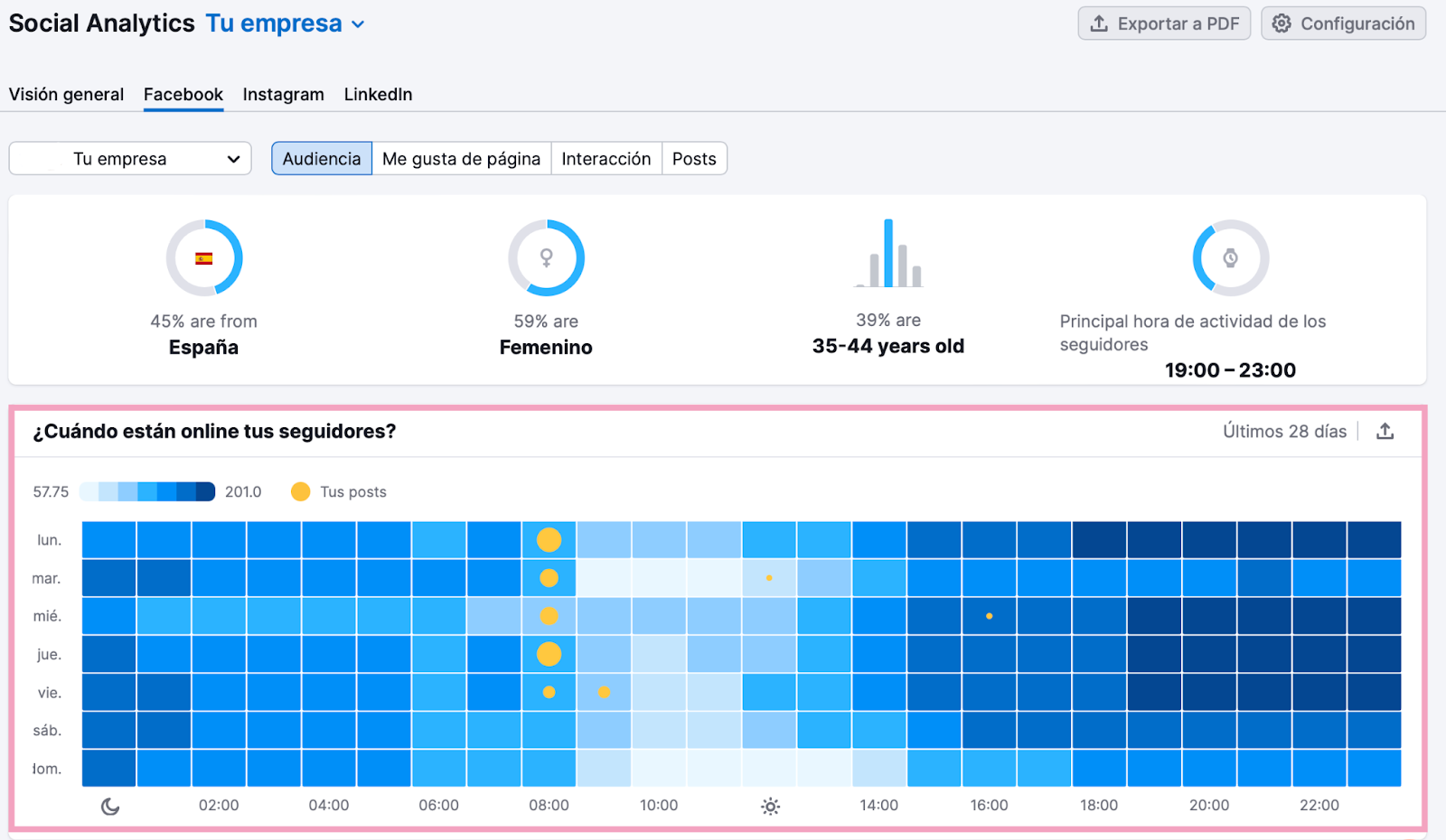The width and height of the screenshot is (1446, 840).
Task: Click the small Tuesday midday post dot
Action: pyautogui.click(x=769, y=578)
